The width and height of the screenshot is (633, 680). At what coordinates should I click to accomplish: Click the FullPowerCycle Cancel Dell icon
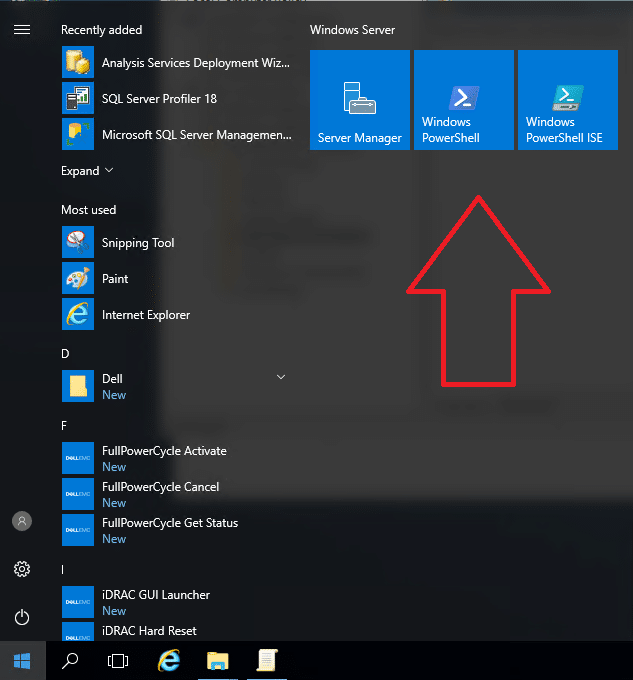pyautogui.click(x=78, y=494)
